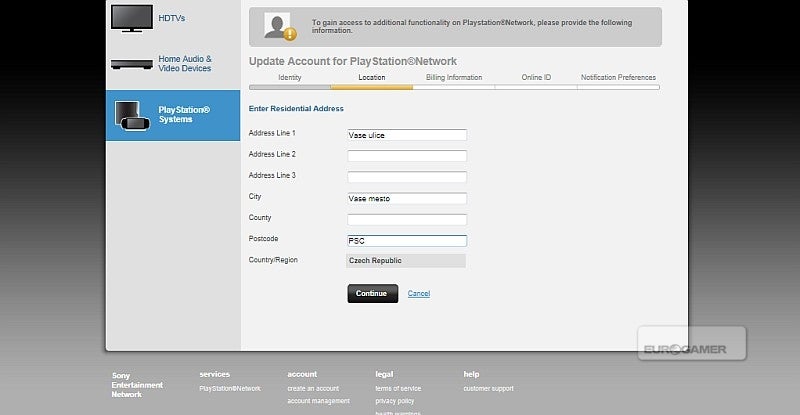Focus the Address Line 3 field
Viewport: 800px width, 415px height.
[x=407, y=177]
